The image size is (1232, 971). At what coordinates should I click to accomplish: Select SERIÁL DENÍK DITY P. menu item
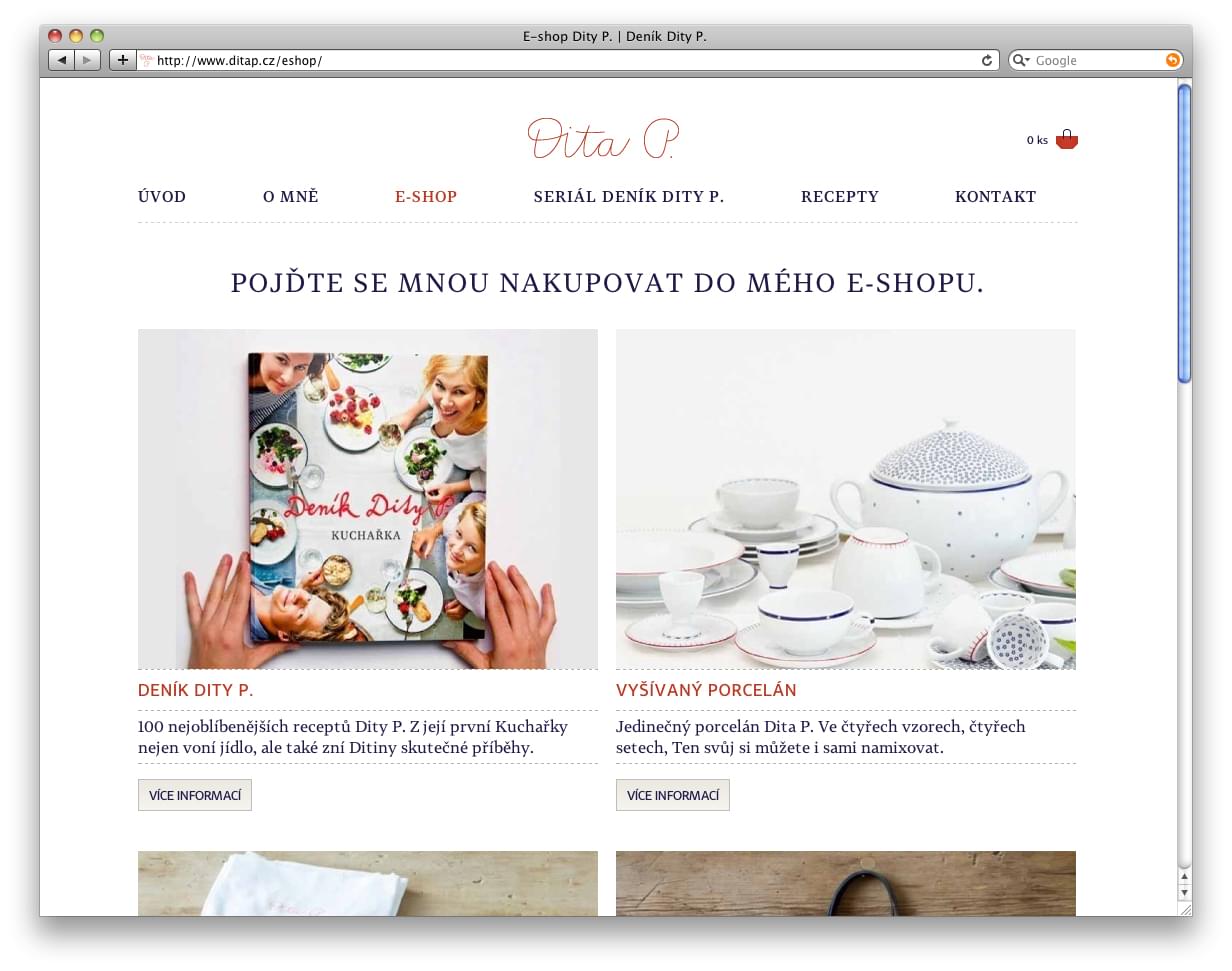(629, 197)
